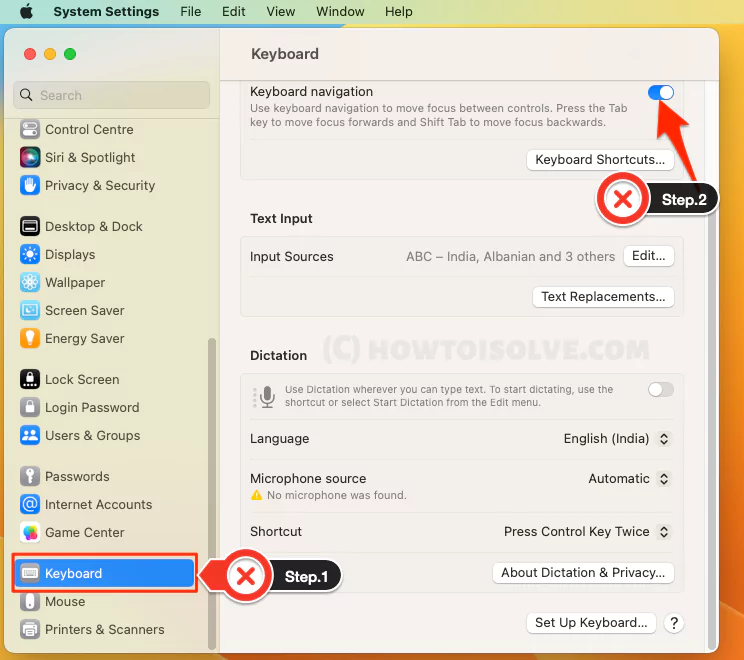Select Users & Groups label
The height and width of the screenshot is (660, 744).
coord(93,435)
